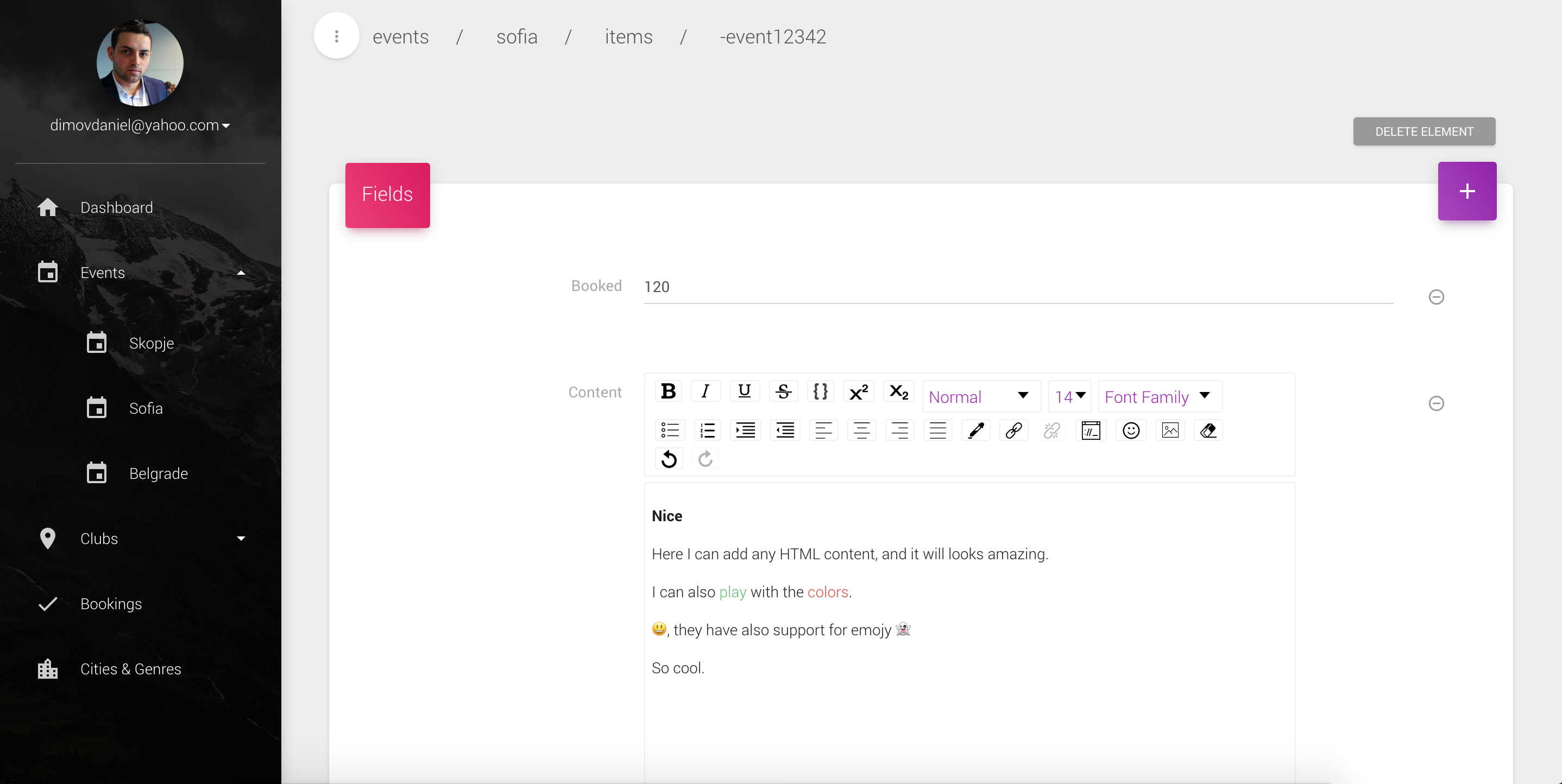Toggle italic formatting

pos(705,391)
